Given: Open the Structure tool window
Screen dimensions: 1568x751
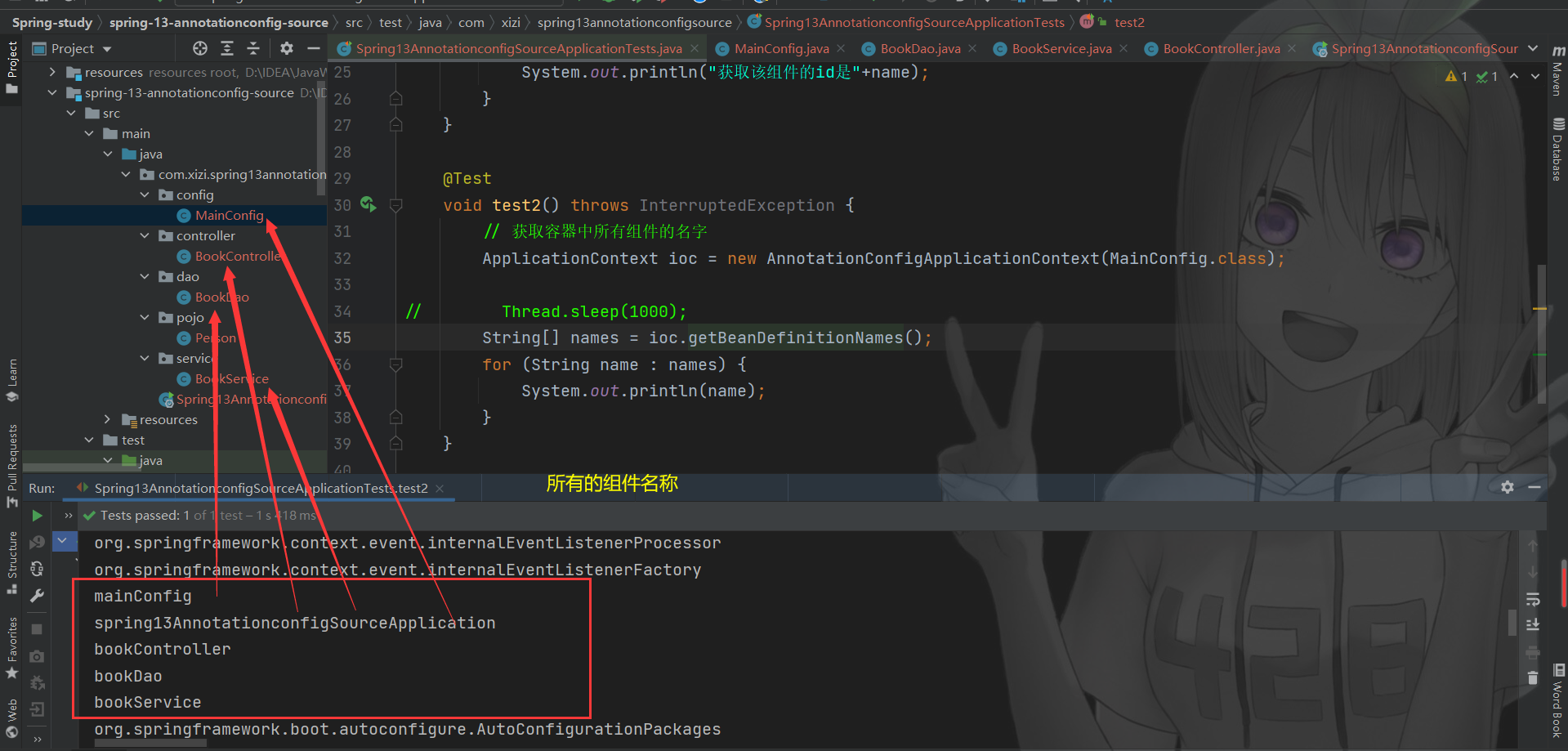Looking at the screenshot, I should pyautogui.click(x=11, y=562).
